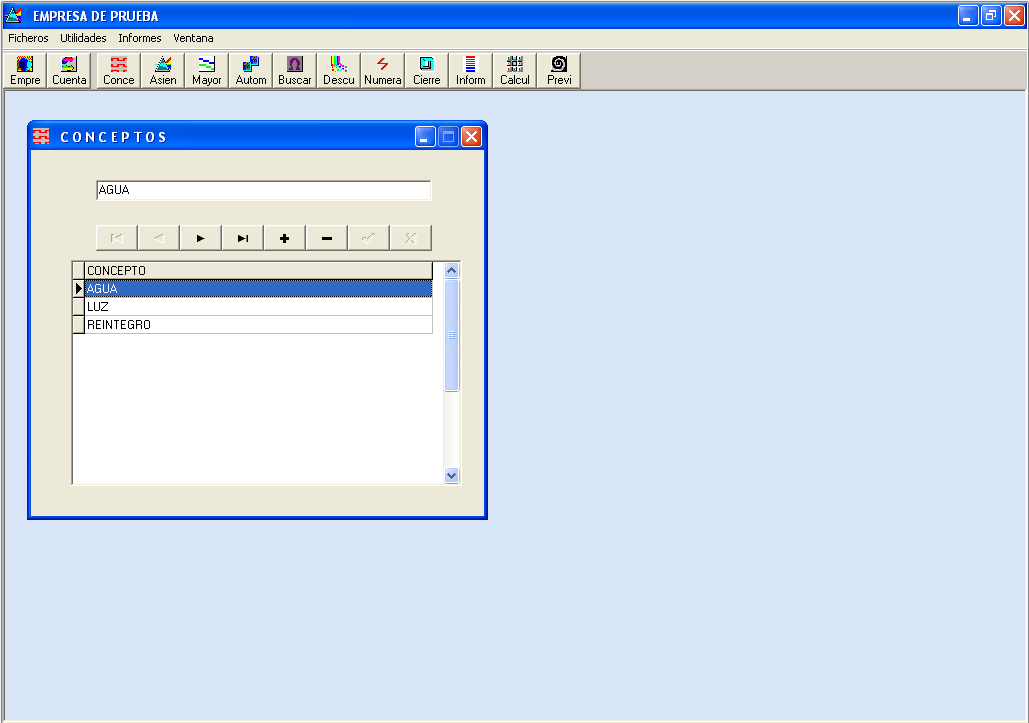Open the Mayor ledger toolbar icon
The height and width of the screenshot is (723, 1029).
[207, 71]
